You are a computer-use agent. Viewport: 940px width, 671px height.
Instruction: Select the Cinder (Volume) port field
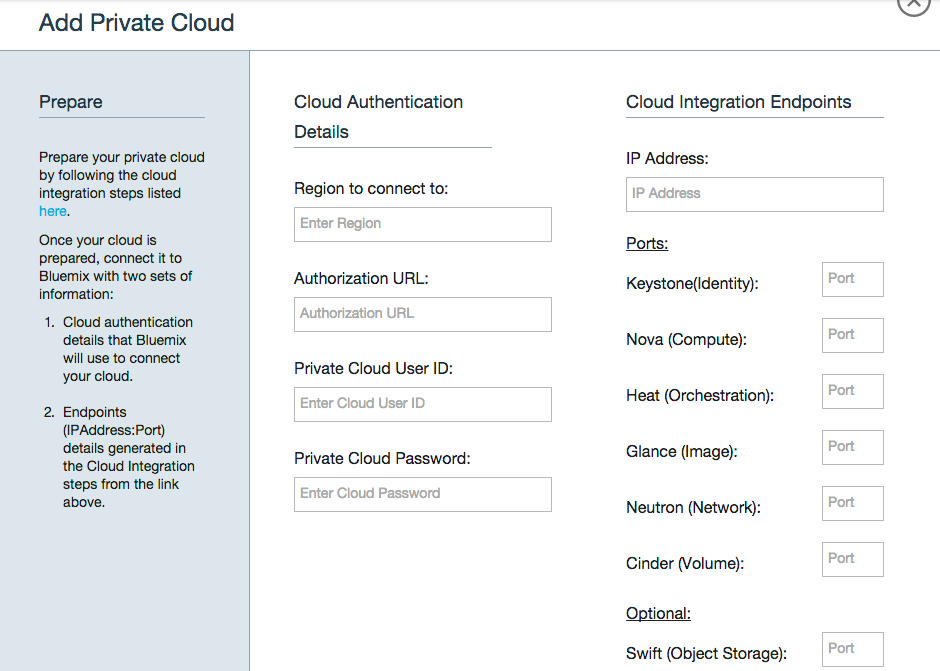point(852,559)
